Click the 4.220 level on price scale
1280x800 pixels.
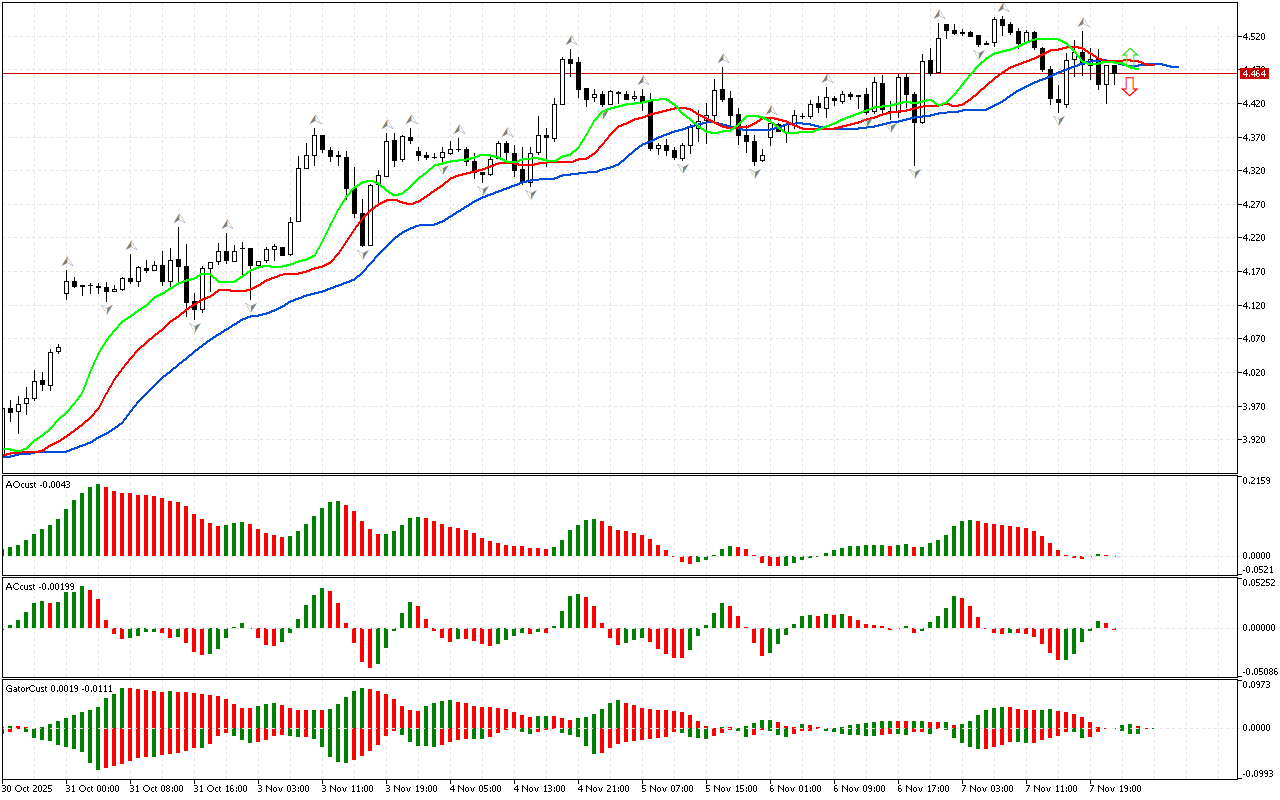click(x=1250, y=238)
